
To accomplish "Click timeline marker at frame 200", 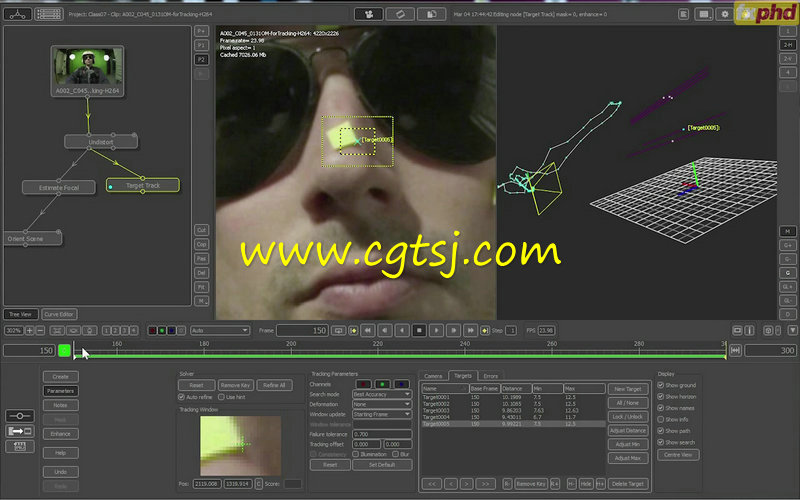I will tap(291, 345).
